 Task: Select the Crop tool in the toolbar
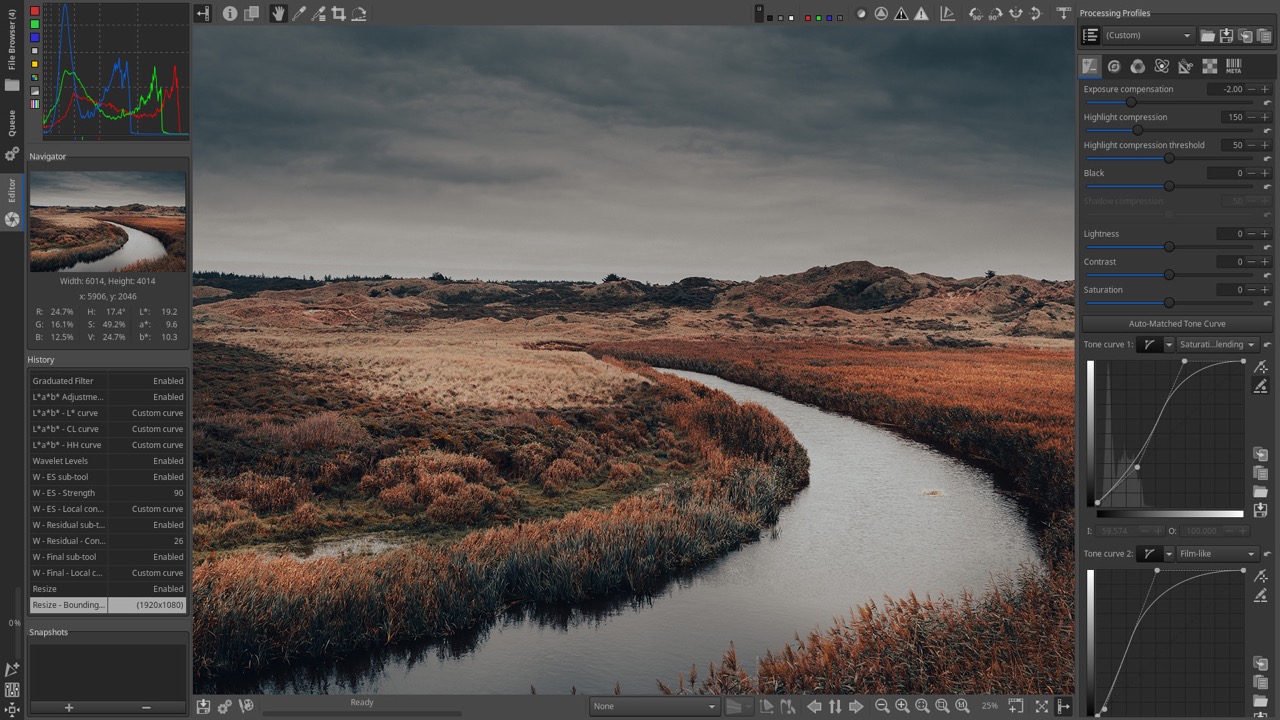338,14
